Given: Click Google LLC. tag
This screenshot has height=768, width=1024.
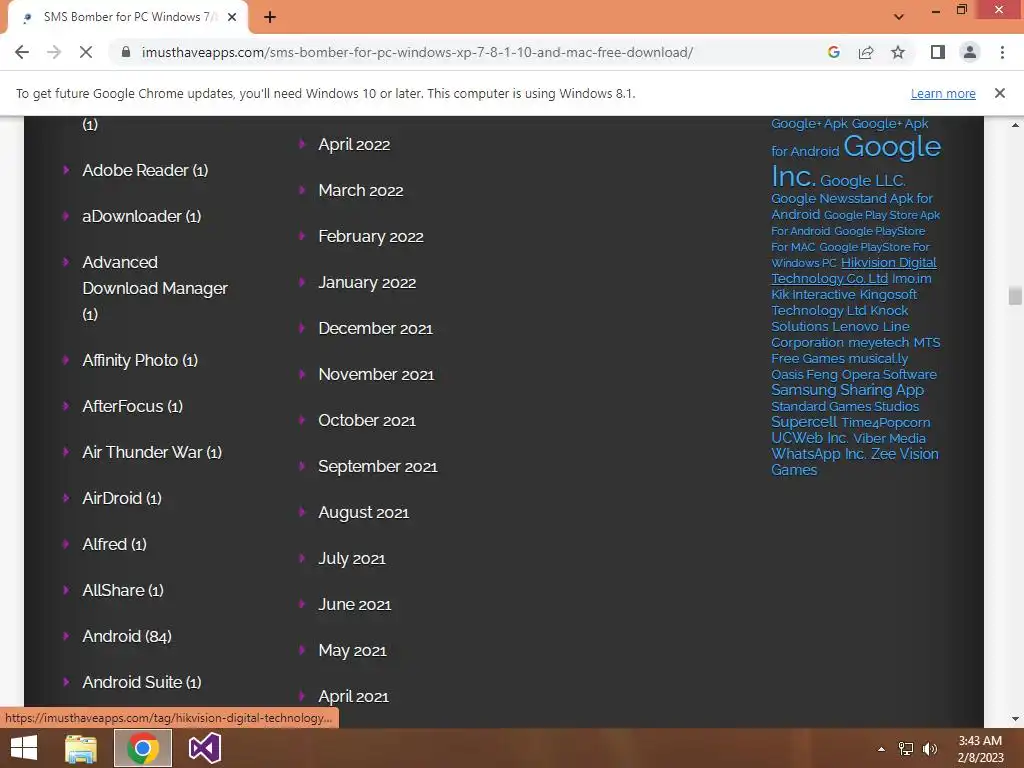Looking at the screenshot, I should (863, 181).
